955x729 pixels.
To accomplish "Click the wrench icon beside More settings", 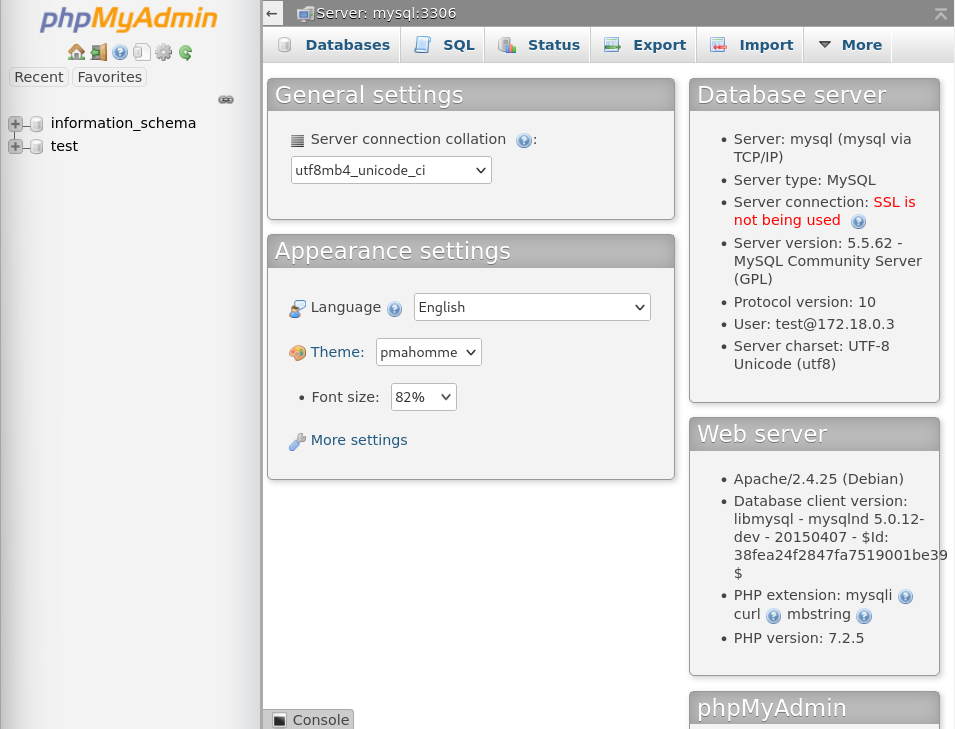I will tap(297, 442).
